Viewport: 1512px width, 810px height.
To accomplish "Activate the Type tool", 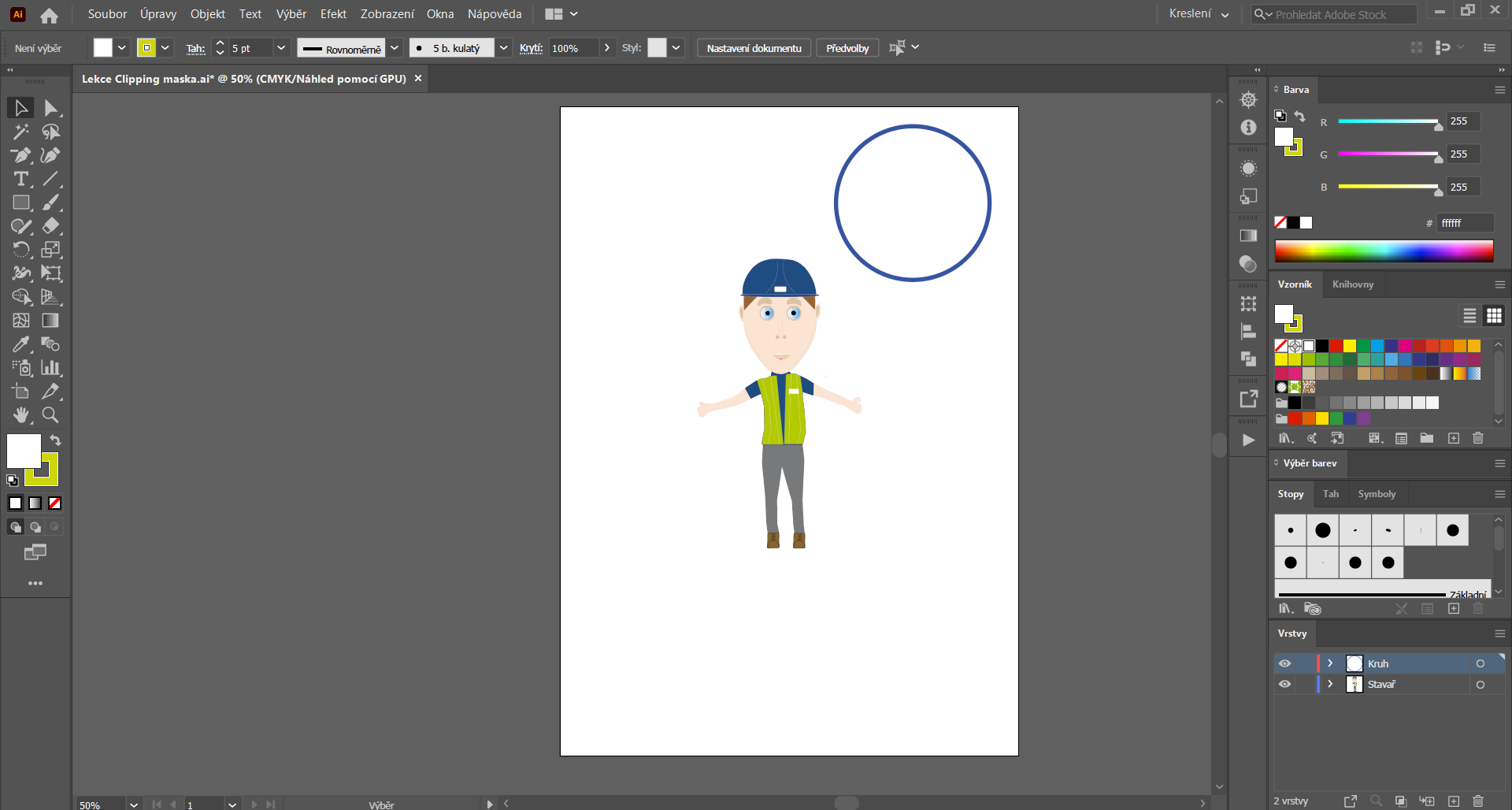I will [x=20, y=179].
